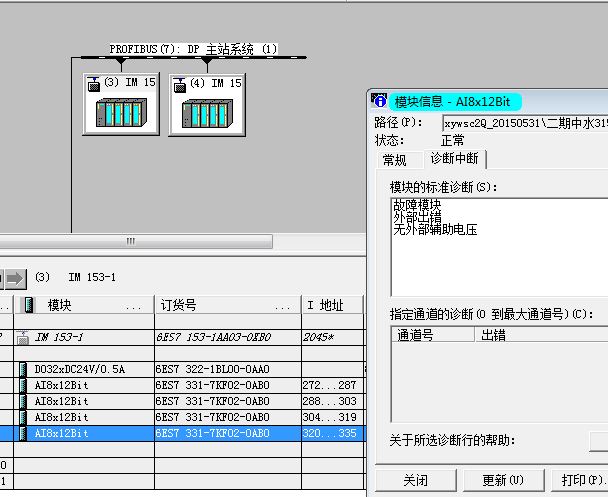The width and height of the screenshot is (608, 497).
Task: Select AI8x12Bit row with address 272...287
Action: (x=181, y=385)
